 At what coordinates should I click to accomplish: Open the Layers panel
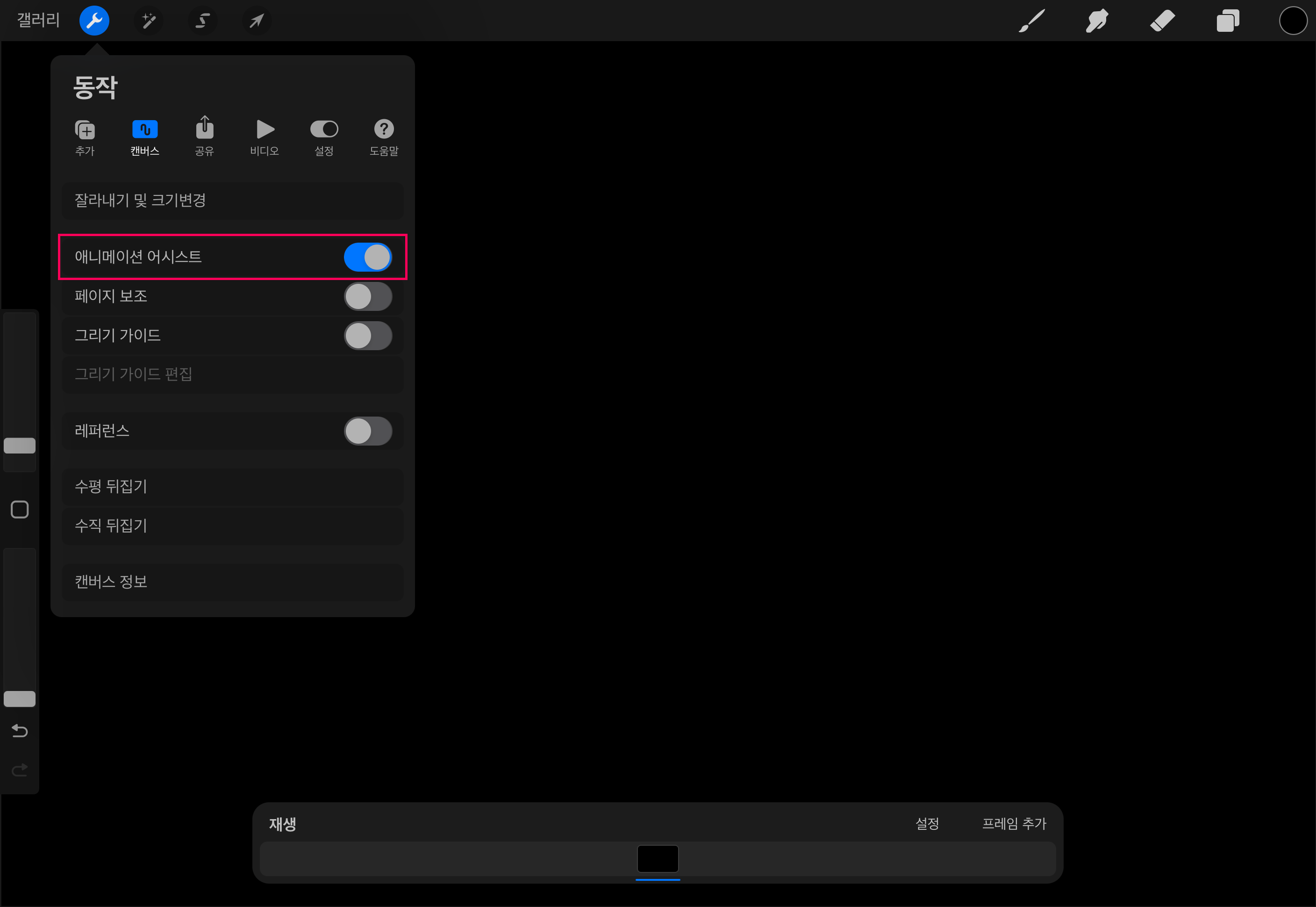click(x=1227, y=22)
